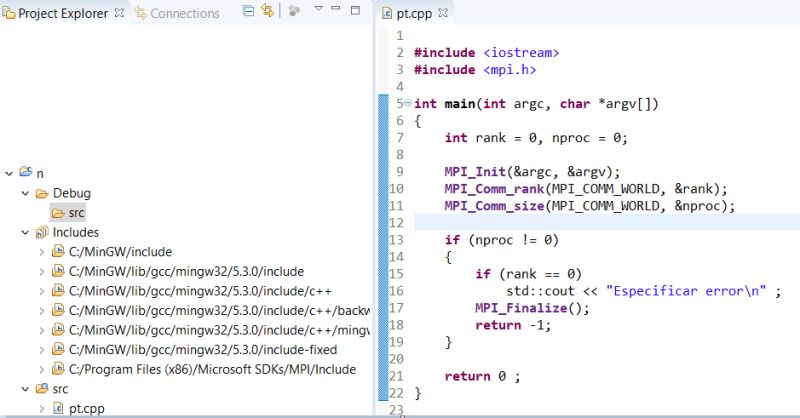Place cursor on empty line 12
The image size is (800, 418).
coord(607,223)
